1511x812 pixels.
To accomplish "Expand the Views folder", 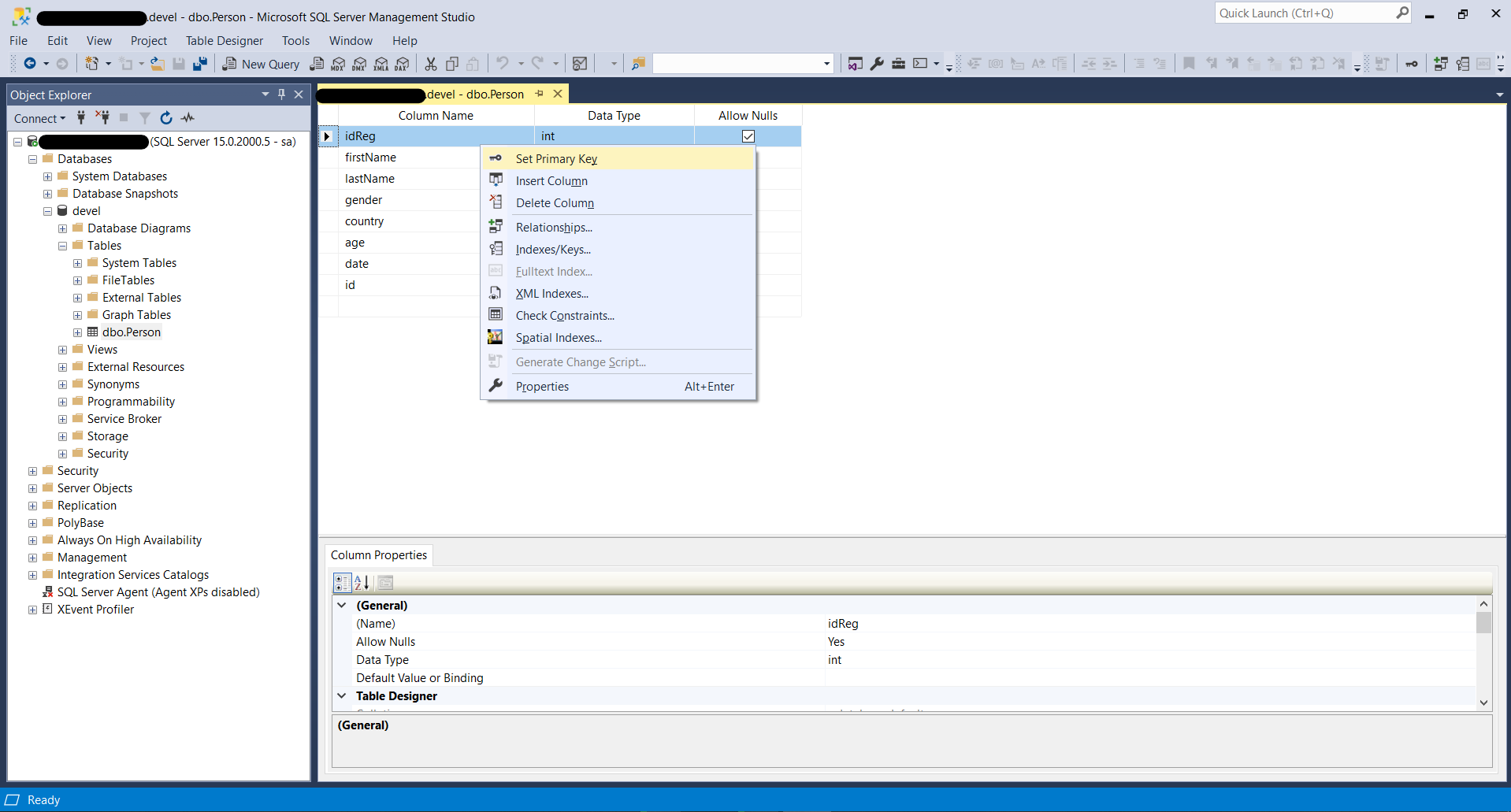I will click(x=62, y=350).
